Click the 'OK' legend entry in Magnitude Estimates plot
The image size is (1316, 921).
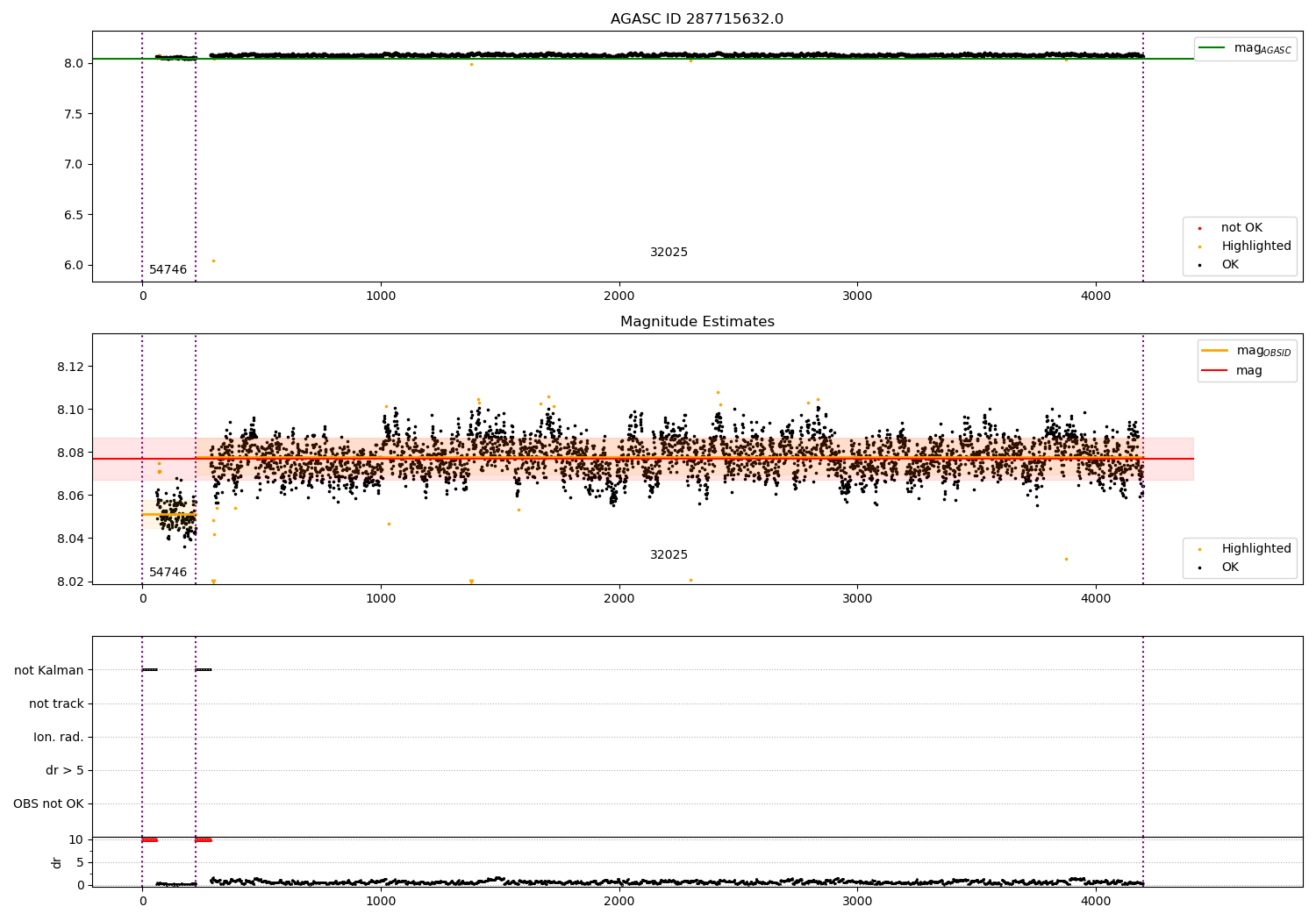pyautogui.click(x=1230, y=568)
